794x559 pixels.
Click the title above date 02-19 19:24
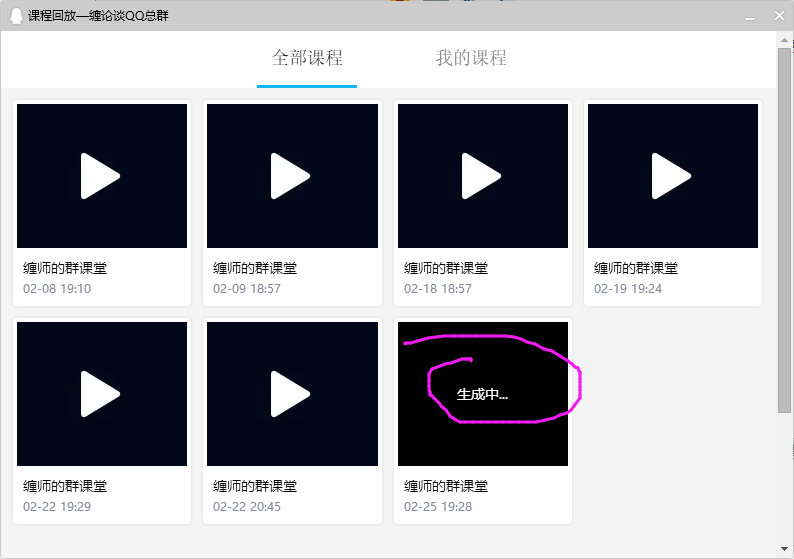(636, 268)
